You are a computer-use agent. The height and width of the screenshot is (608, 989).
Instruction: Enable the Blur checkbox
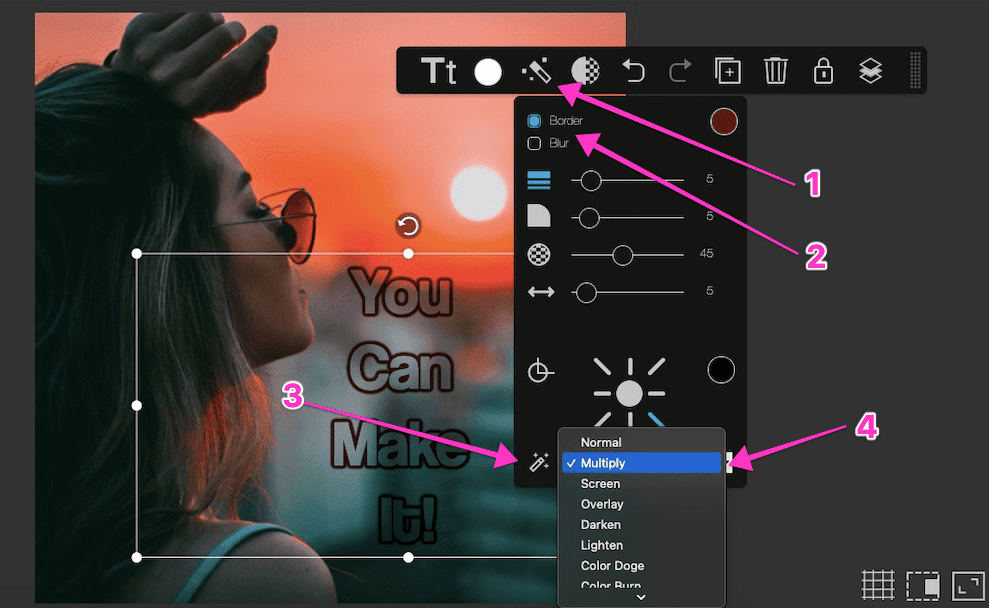pyautogui.click(x=534, y=143)
